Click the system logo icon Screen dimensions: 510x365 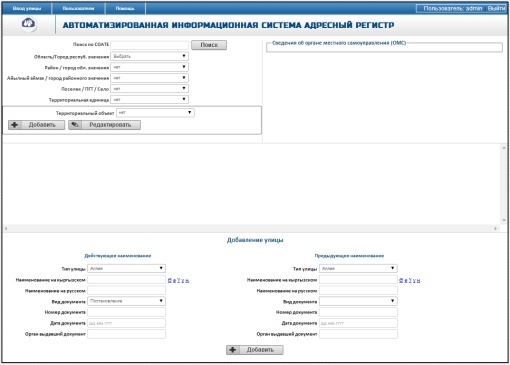29,24
